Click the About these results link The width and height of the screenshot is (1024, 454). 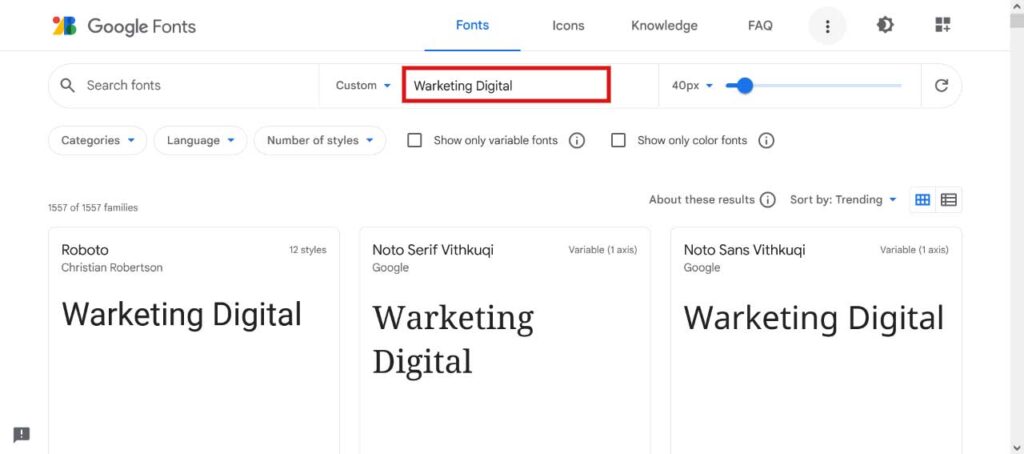701,200
